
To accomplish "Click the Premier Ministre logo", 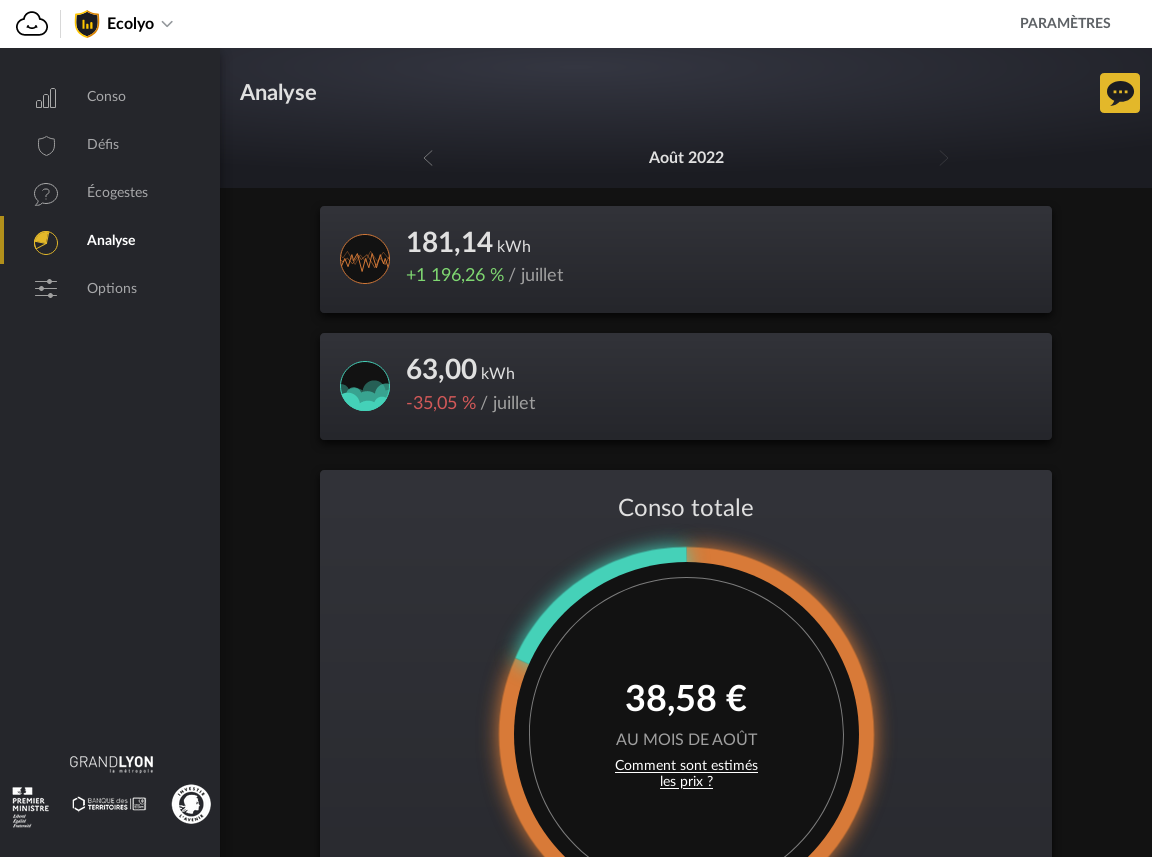I will coord(30,807).
